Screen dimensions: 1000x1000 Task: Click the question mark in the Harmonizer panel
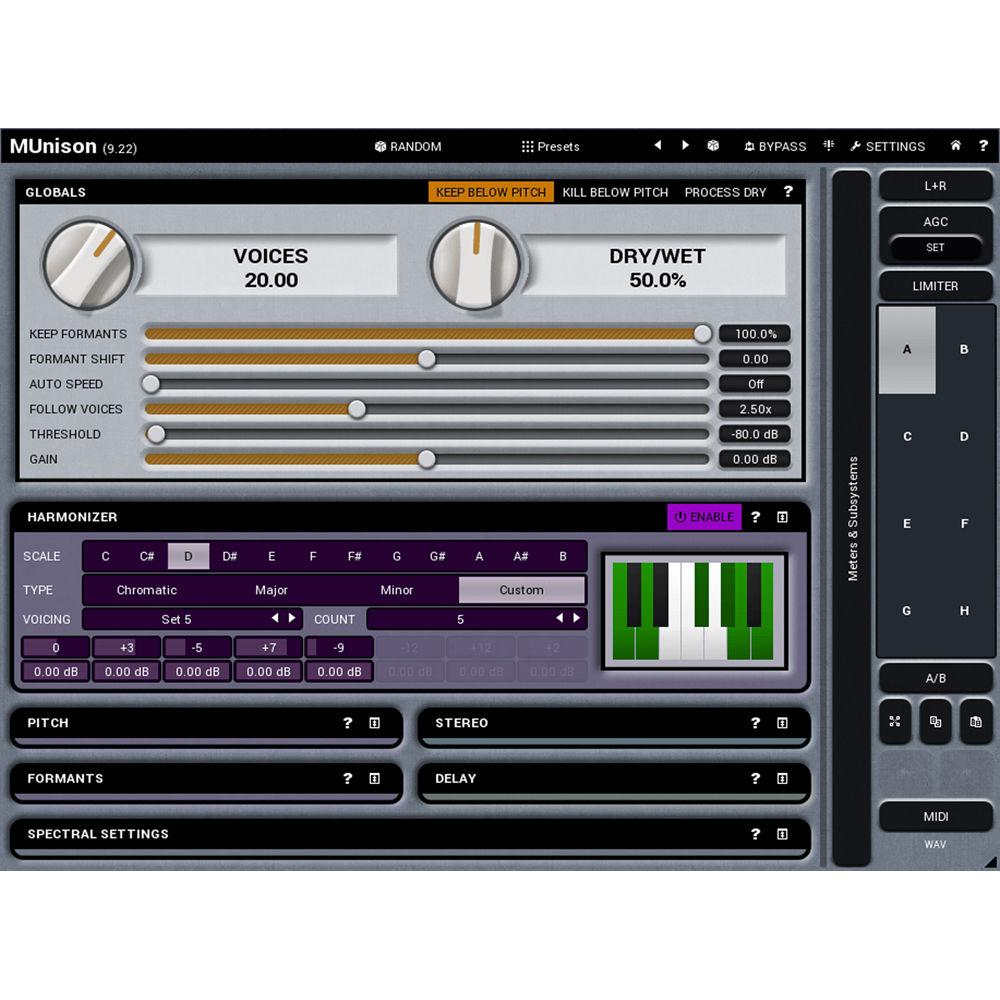tap(755, 517)
